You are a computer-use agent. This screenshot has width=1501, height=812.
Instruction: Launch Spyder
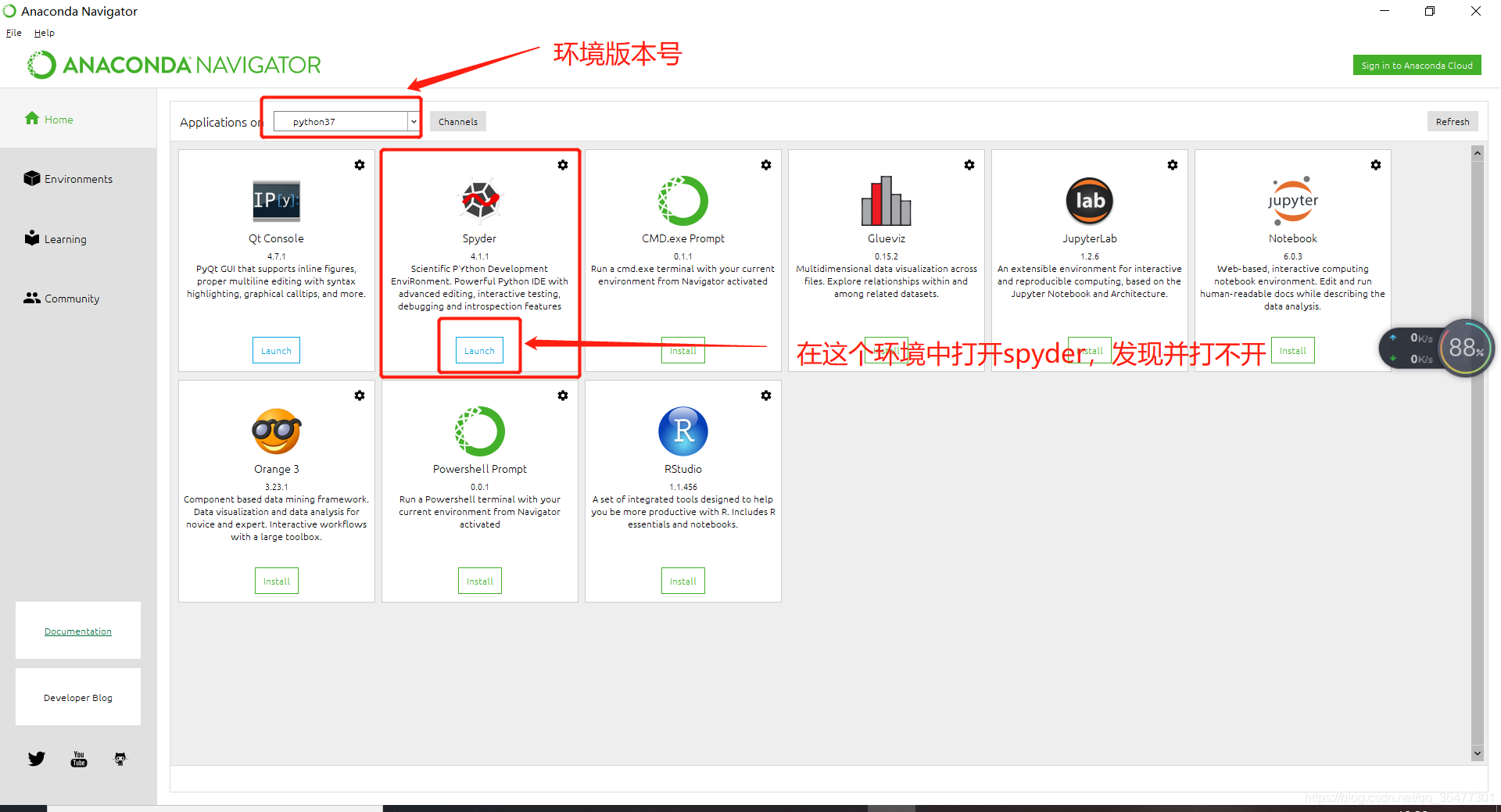coord(479,351)
